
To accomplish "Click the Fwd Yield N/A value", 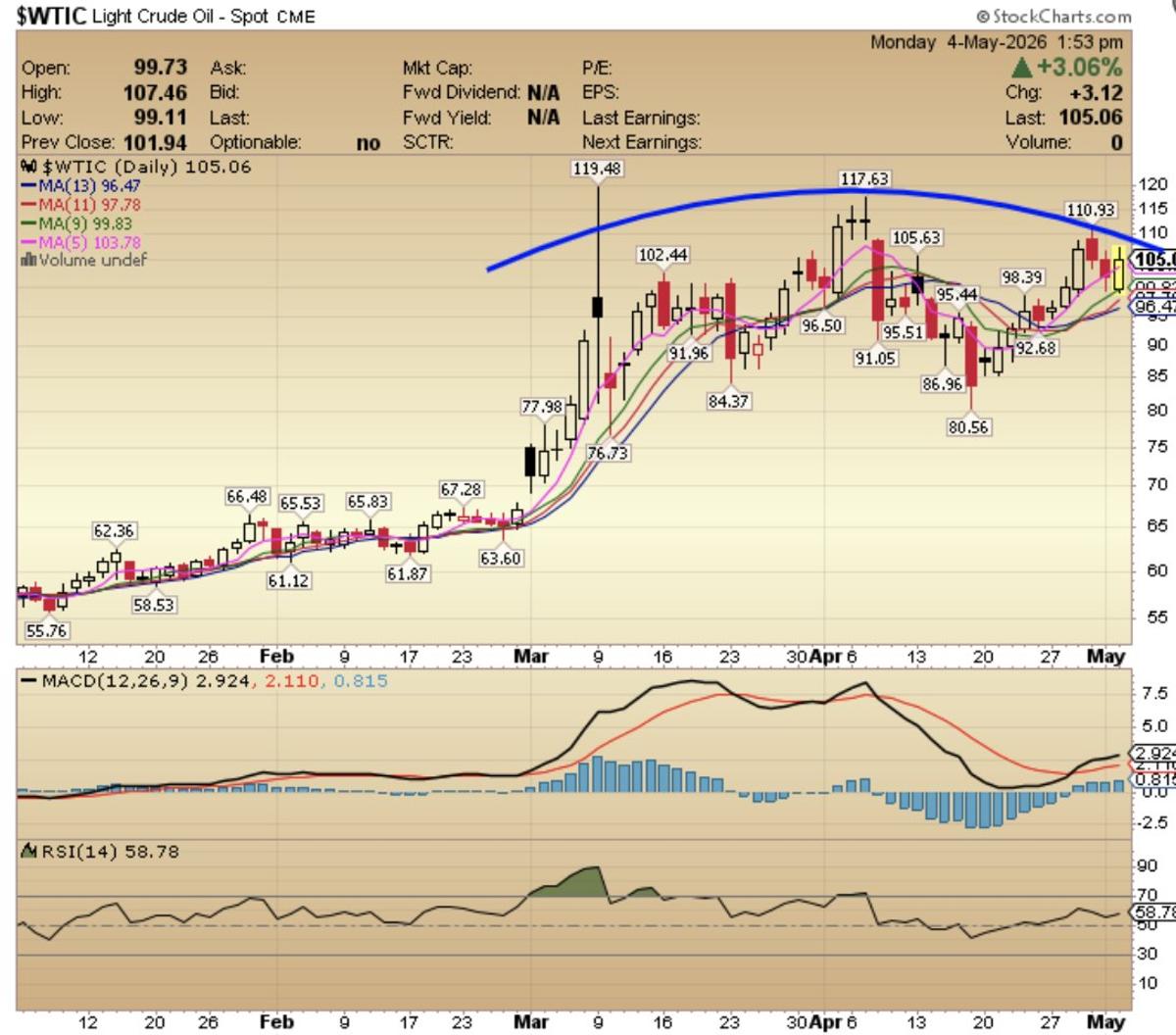I will [543, 118].
